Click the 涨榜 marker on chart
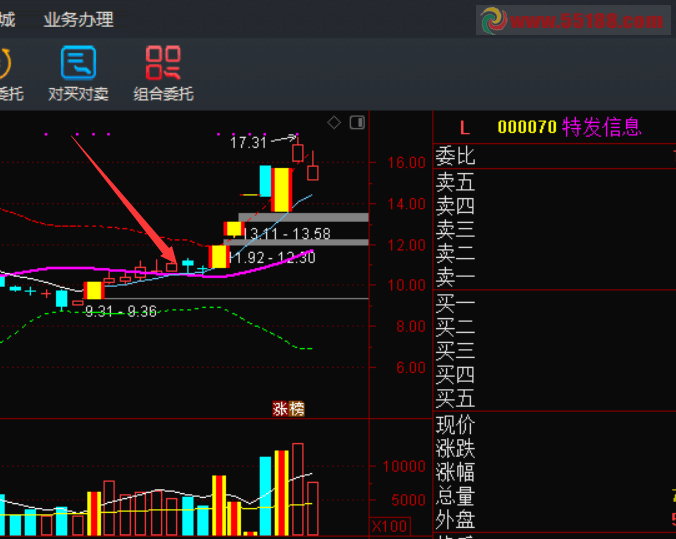Viewport: 676px width, 539px height. pos(288,408)
